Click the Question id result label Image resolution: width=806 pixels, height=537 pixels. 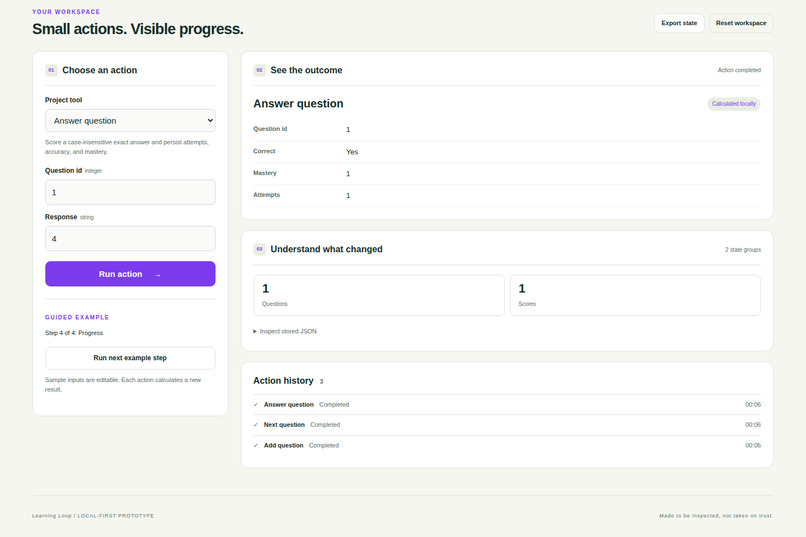click(270, 129)
